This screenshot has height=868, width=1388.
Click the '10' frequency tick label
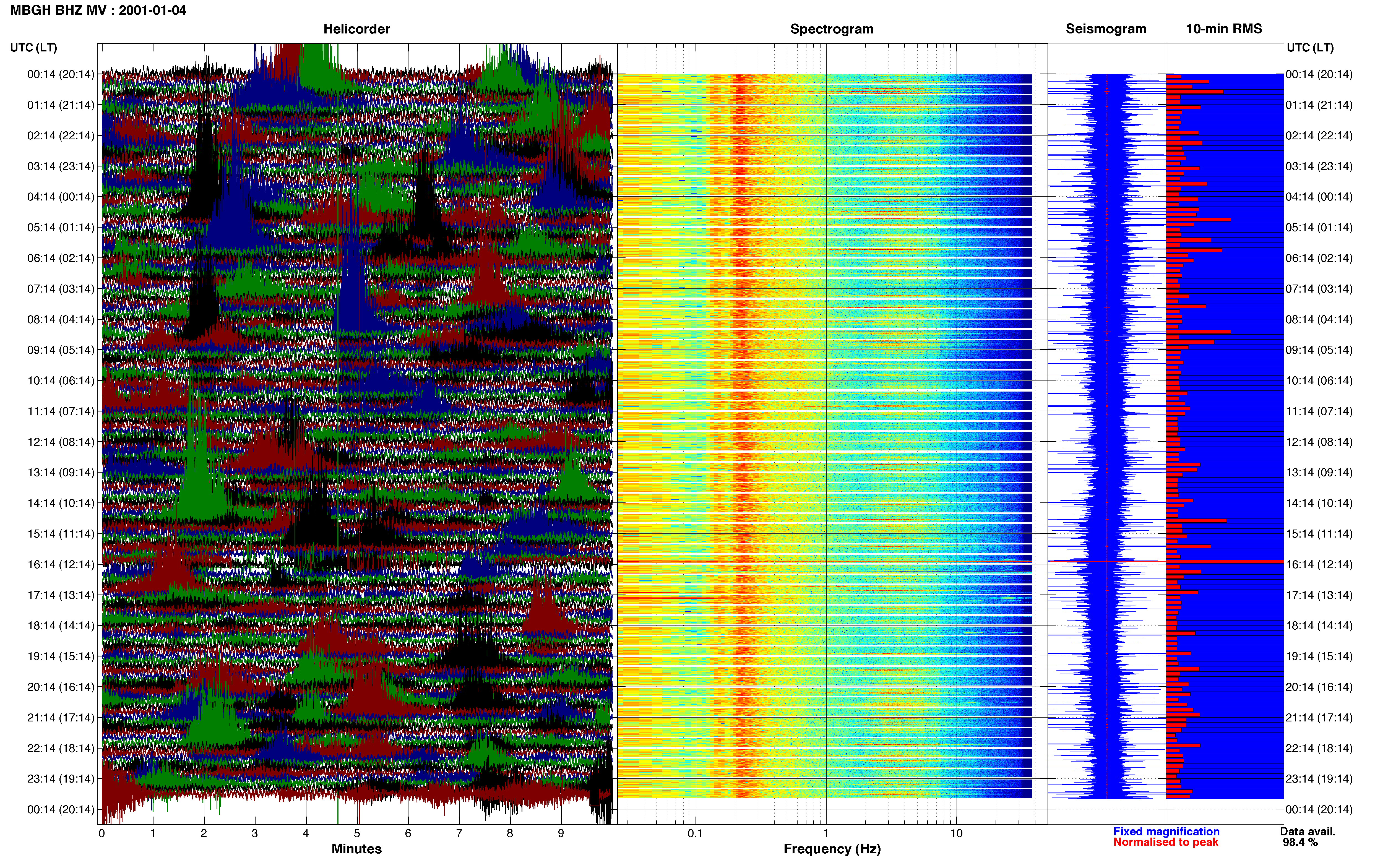tap(956, 833)
